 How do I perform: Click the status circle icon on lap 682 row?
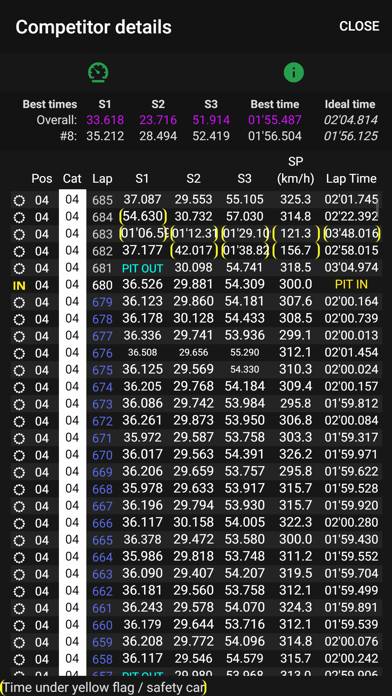(19, 251)
